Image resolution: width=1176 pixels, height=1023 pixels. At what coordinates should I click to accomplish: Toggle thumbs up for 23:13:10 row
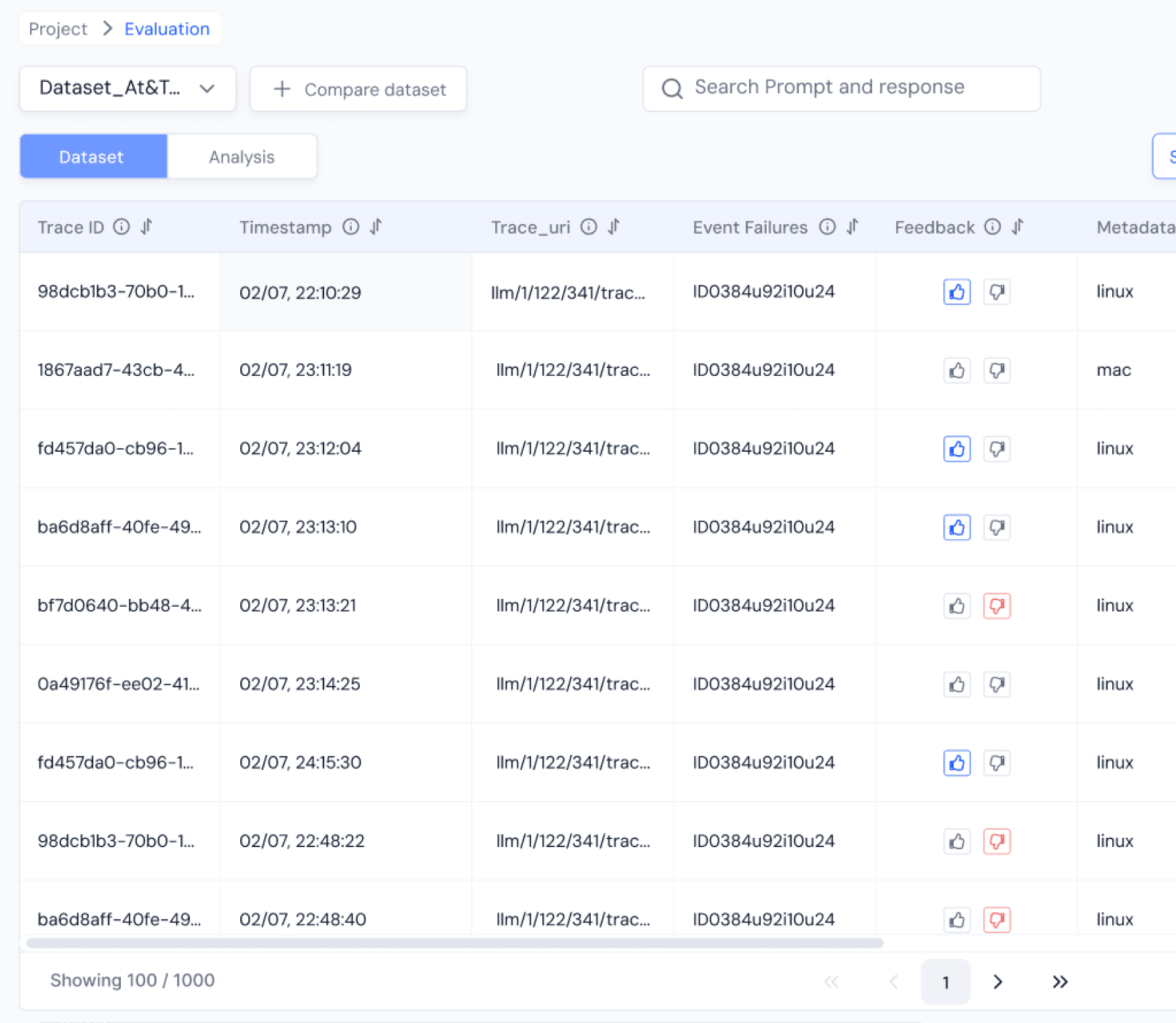coord(957,527)
